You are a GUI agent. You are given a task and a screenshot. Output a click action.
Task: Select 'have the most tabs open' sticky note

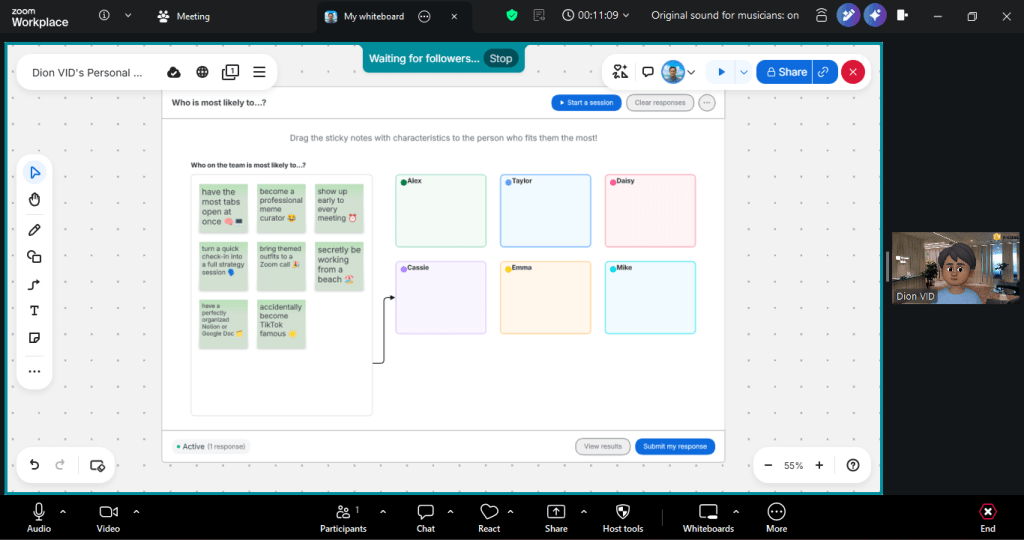223,208
